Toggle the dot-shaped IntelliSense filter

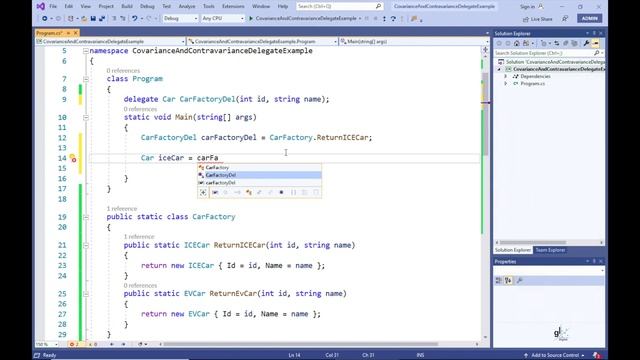click(281, 192)
